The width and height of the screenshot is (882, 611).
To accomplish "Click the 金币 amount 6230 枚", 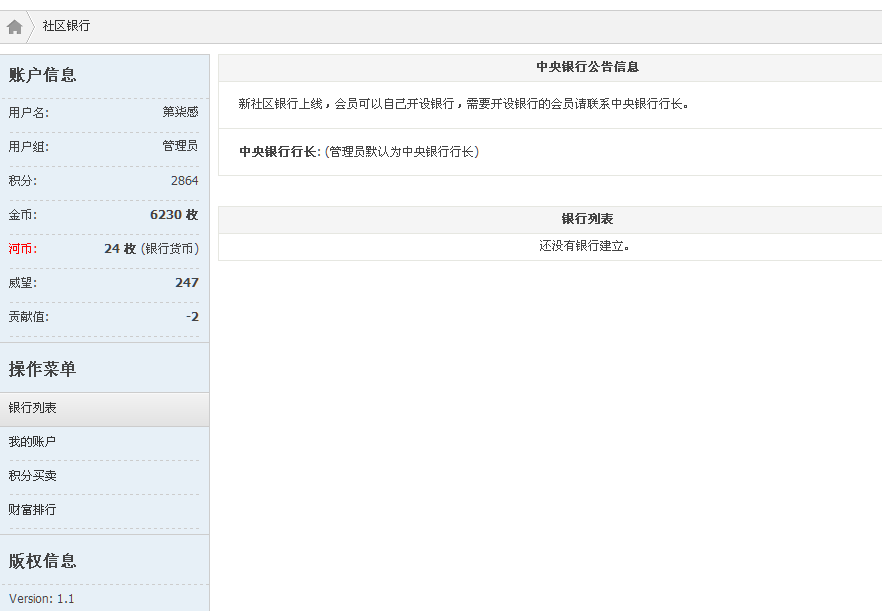I will click(x=174, y=214).
